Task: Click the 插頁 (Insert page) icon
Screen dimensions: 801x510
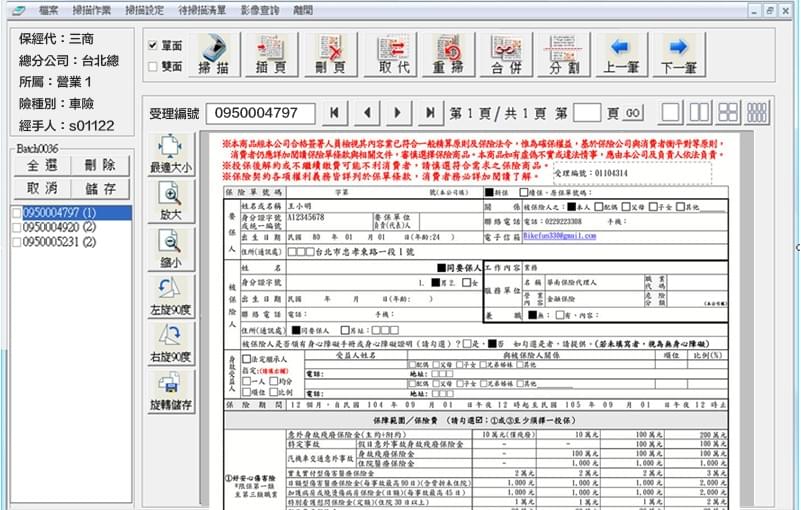Action: pos(273,54)
